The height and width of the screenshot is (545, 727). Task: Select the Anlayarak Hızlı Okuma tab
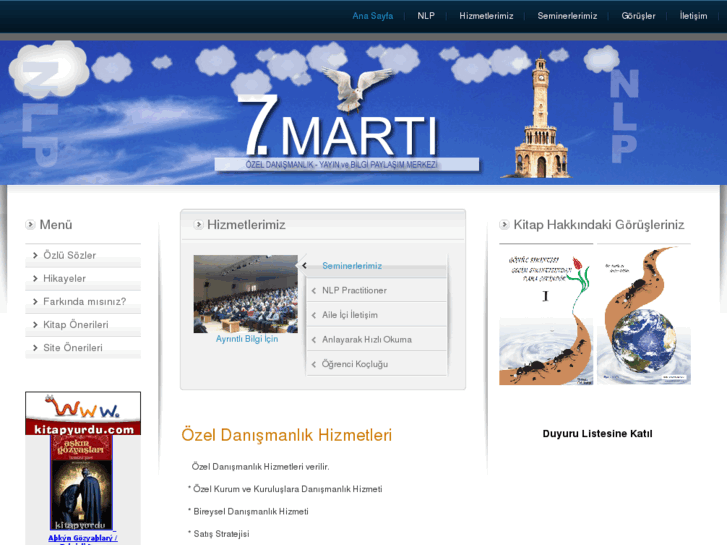376,340
